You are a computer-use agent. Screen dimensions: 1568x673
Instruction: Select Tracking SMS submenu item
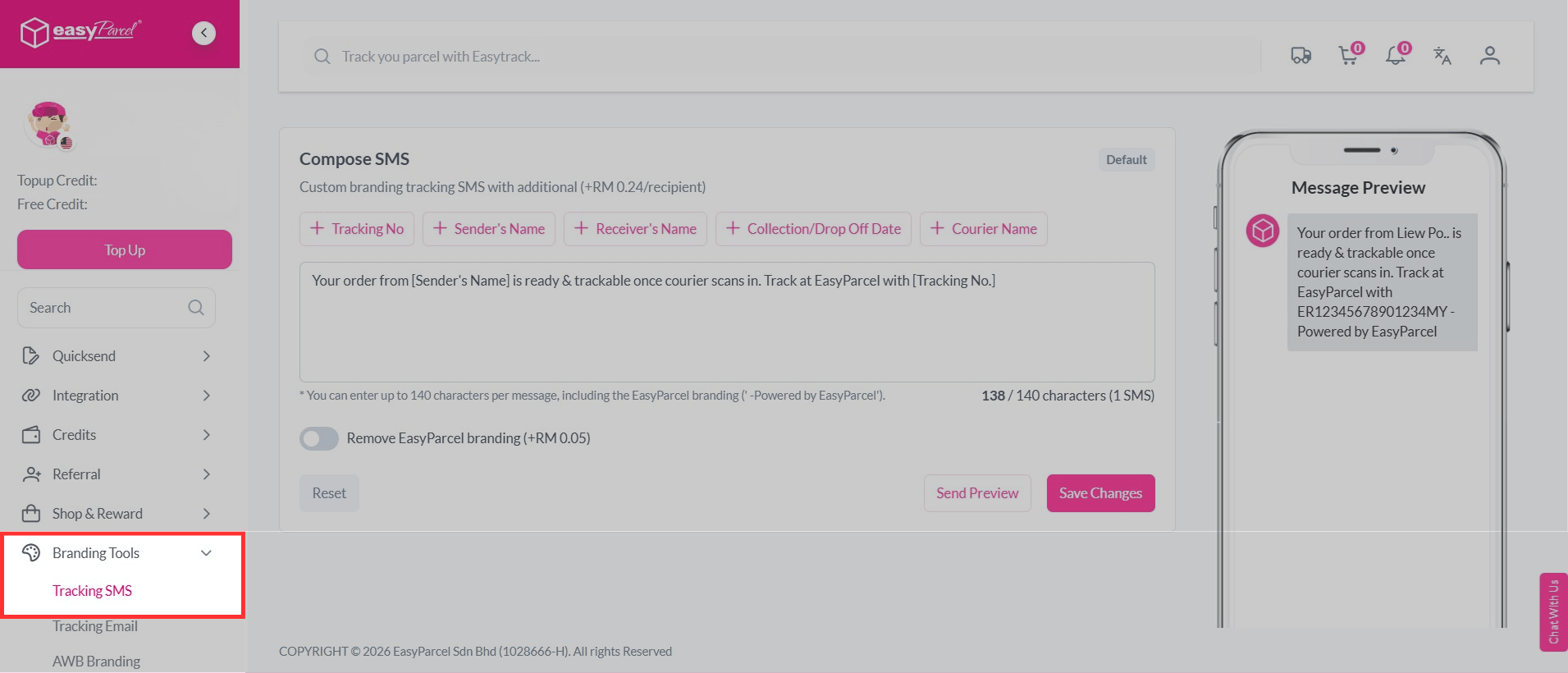[x=92, y=591]
